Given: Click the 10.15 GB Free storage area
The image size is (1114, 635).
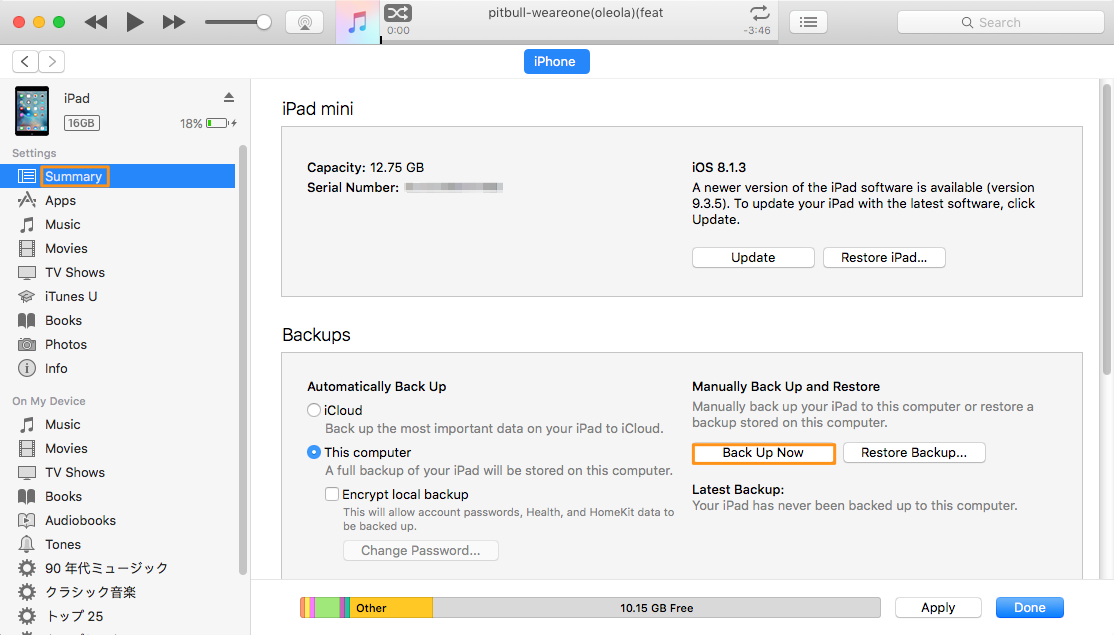Looking at the screenshot, I should click(656, 608).
